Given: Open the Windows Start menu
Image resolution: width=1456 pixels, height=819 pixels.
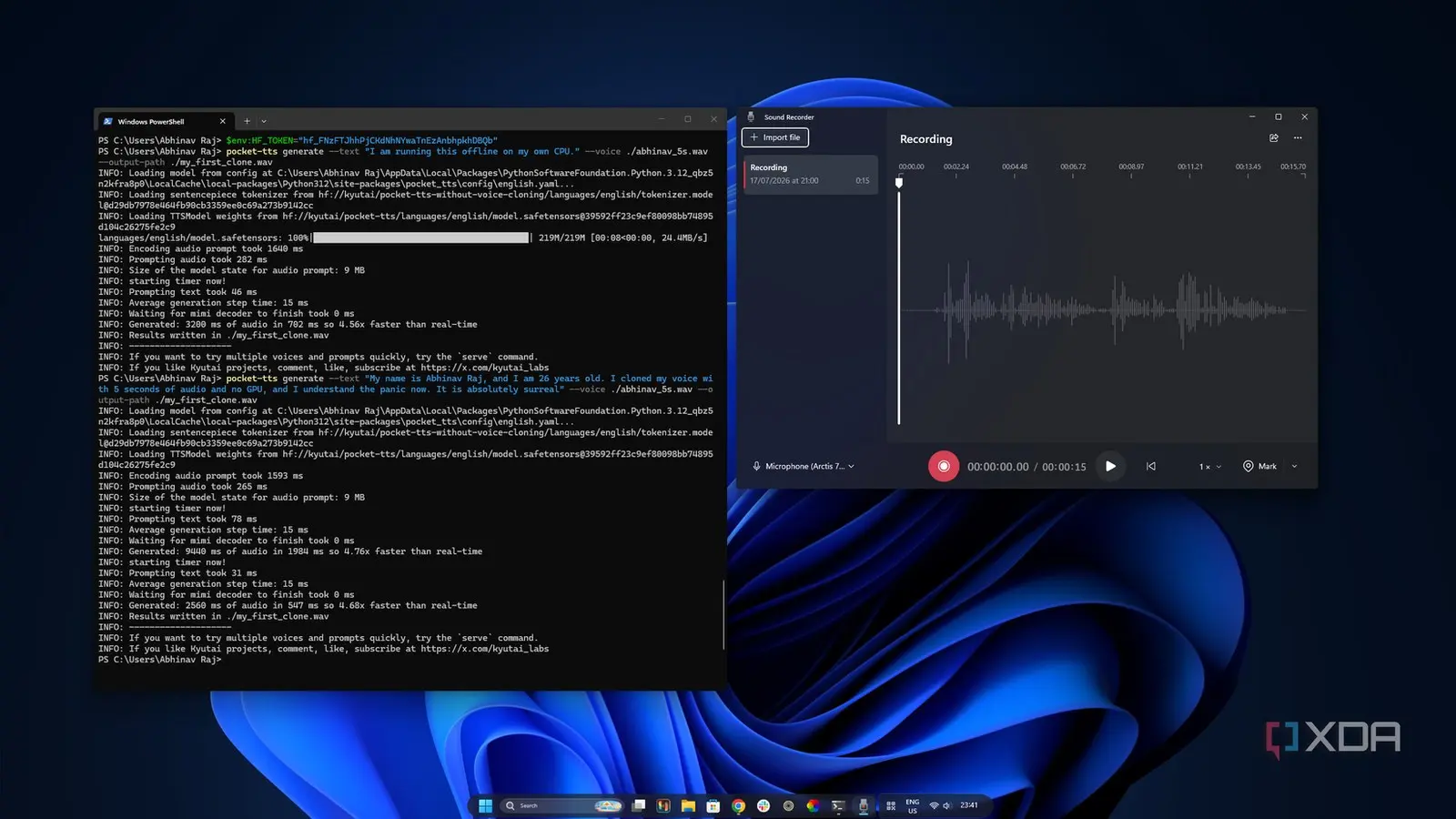Looking at the screenshot, I should pos(485,805).
